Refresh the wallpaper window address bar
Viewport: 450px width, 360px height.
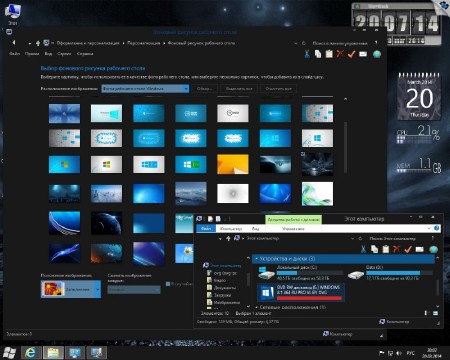pos(304,43)
